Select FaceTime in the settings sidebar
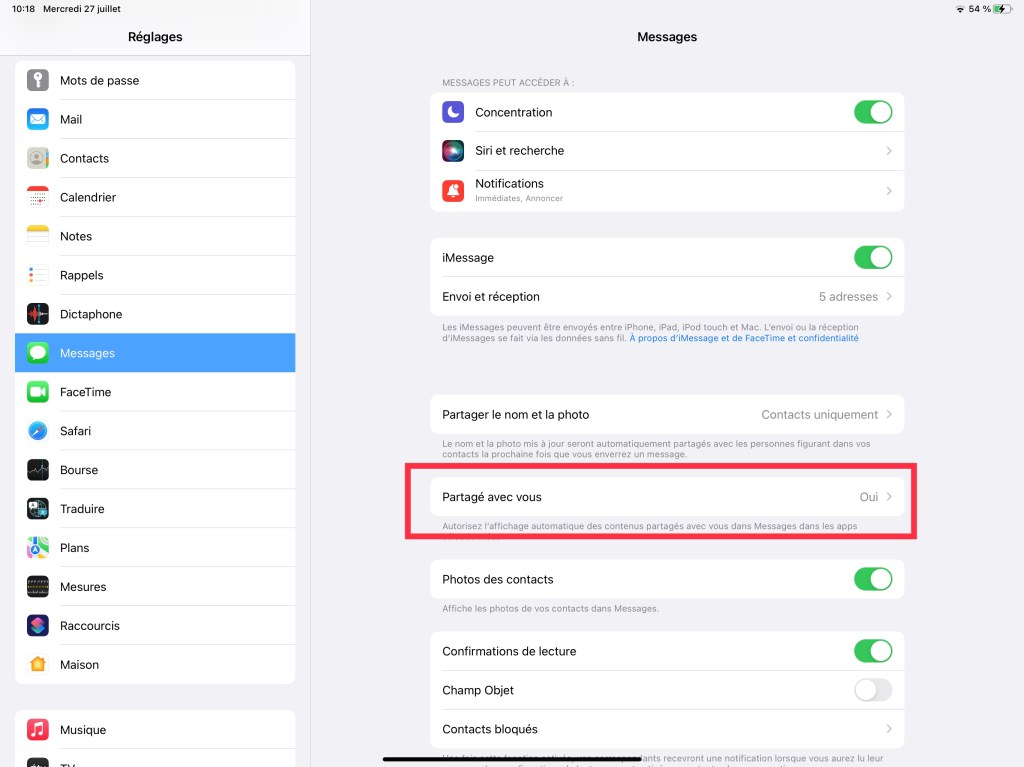 pos(155,392)
